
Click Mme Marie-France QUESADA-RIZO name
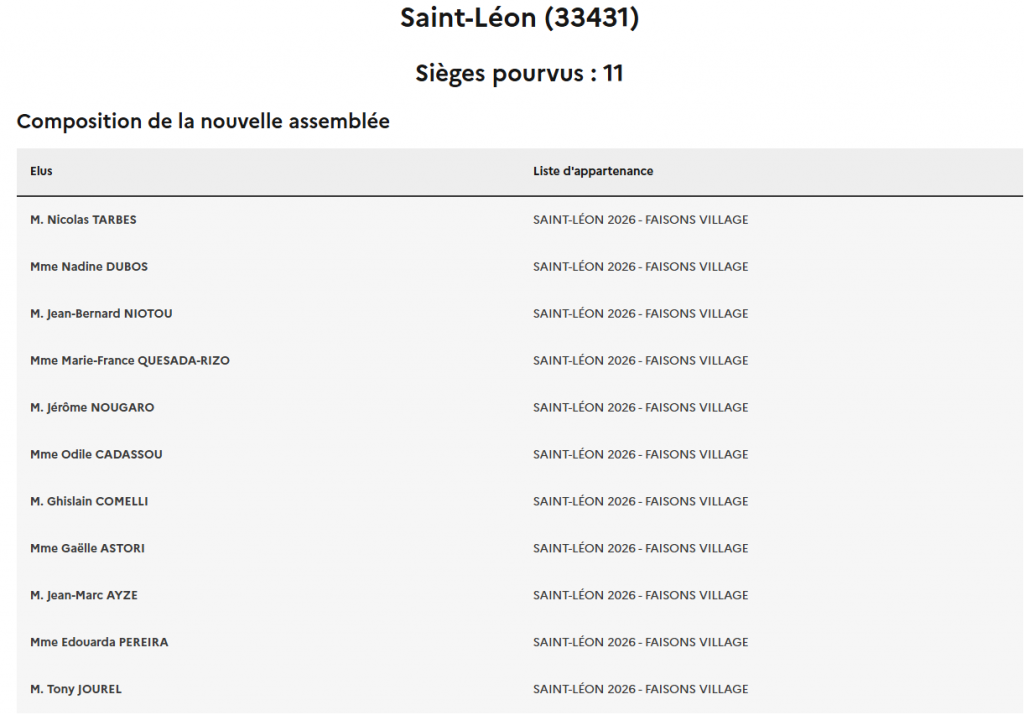[130, 361]
